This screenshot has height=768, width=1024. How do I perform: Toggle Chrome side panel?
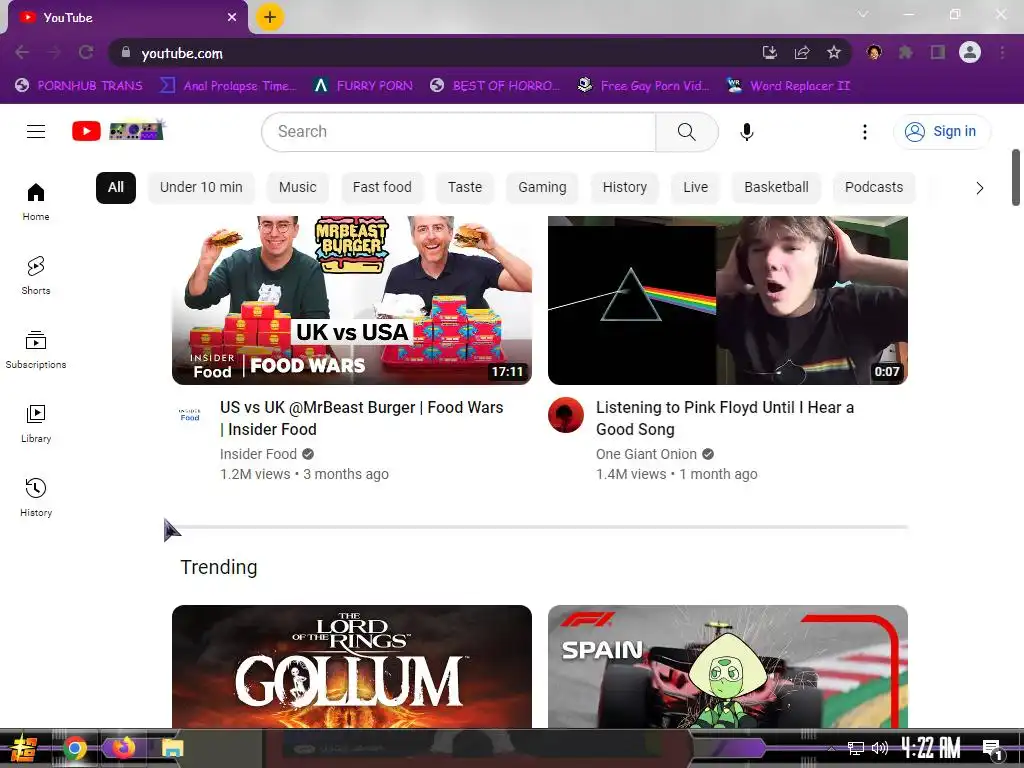(x=938, y=53)
